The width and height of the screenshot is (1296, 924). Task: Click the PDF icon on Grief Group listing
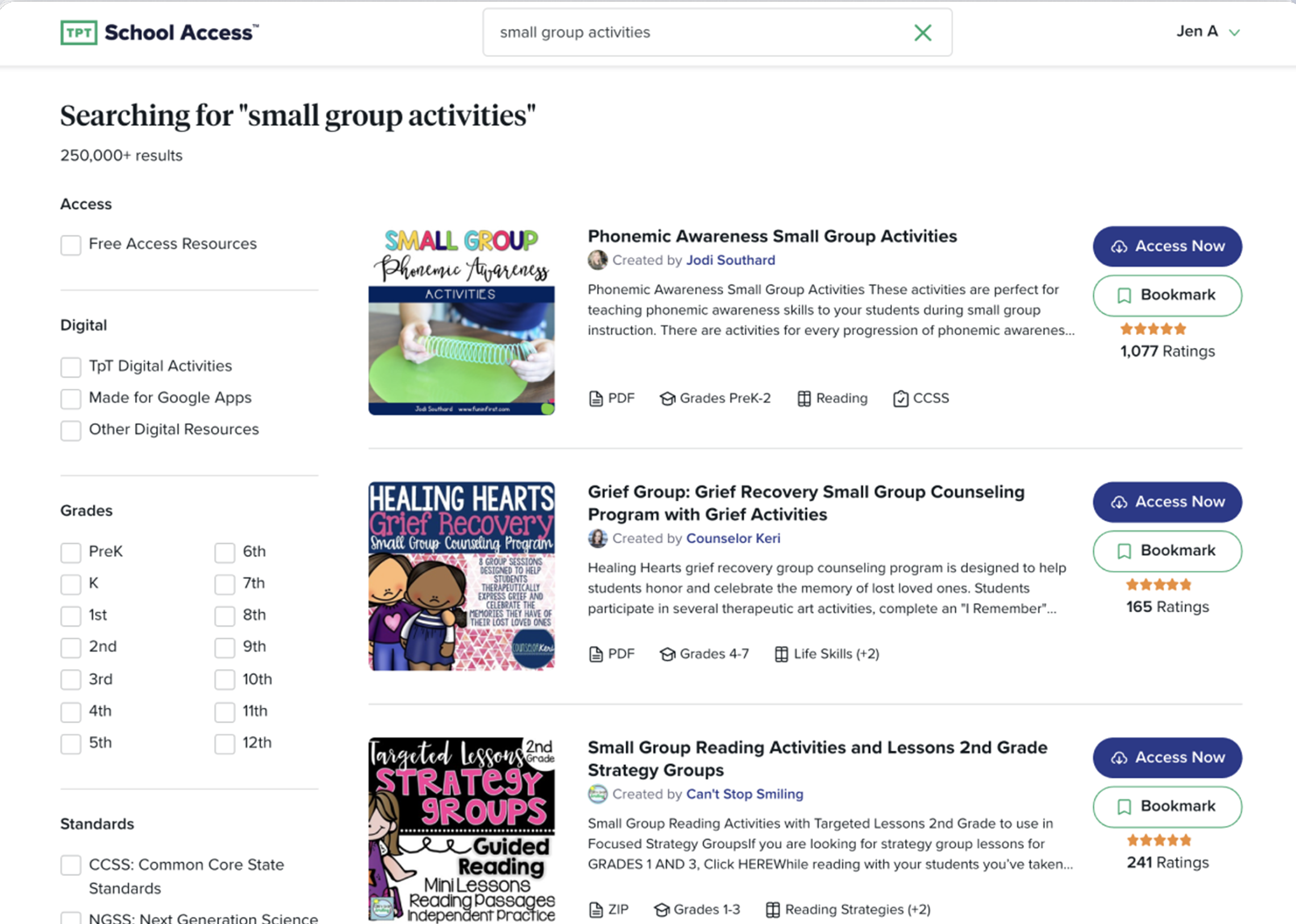point(595,654)
